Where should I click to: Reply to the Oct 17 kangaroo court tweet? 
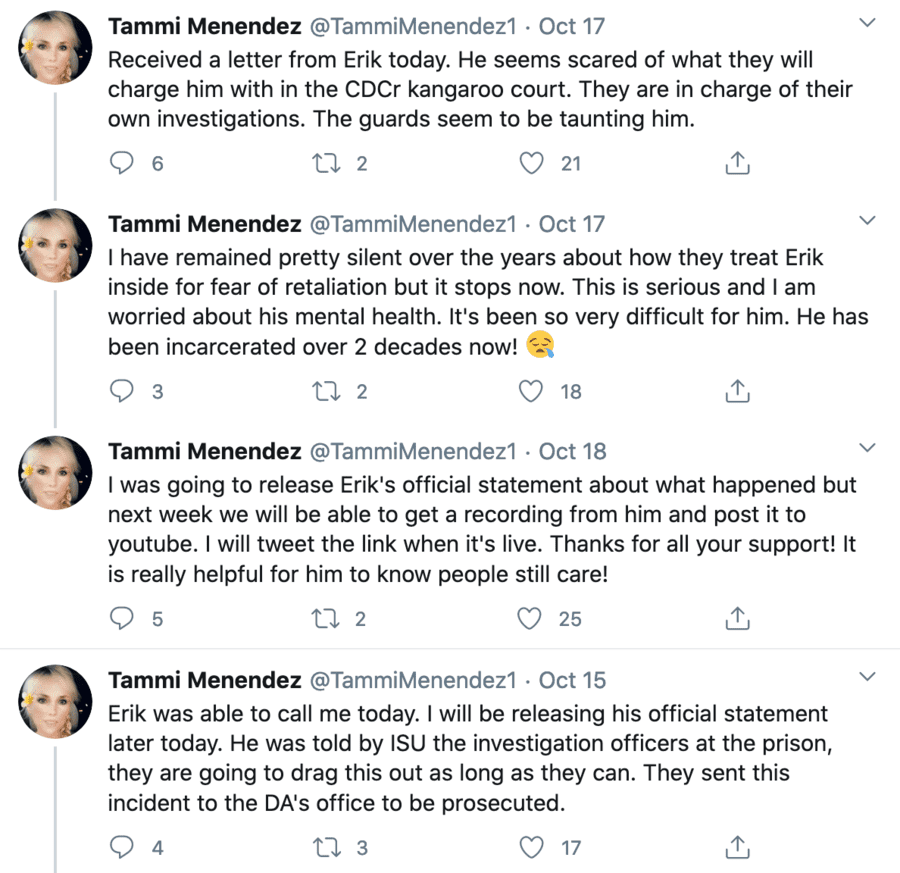[x=122, y=163]
